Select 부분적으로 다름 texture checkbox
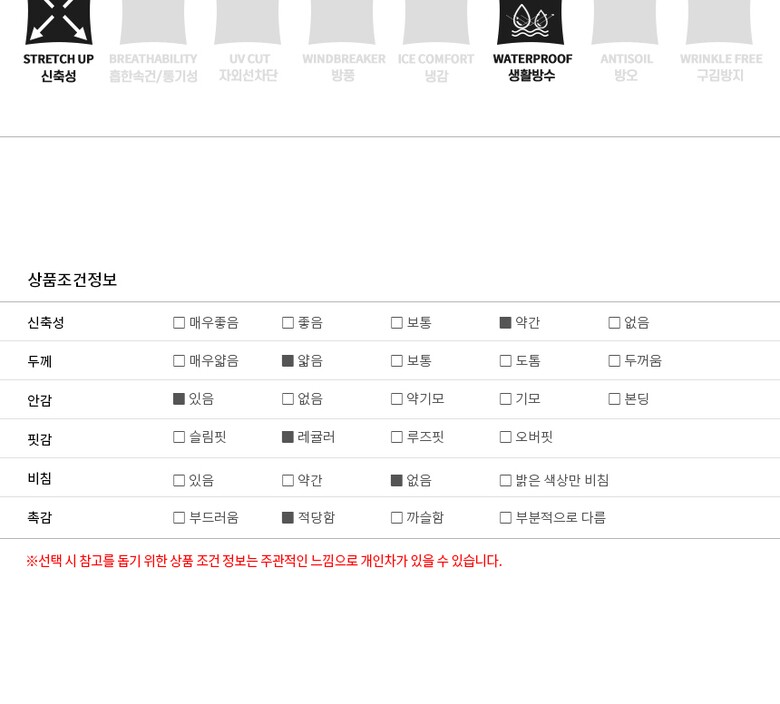The image size is (780, 704). click(506, 518)
